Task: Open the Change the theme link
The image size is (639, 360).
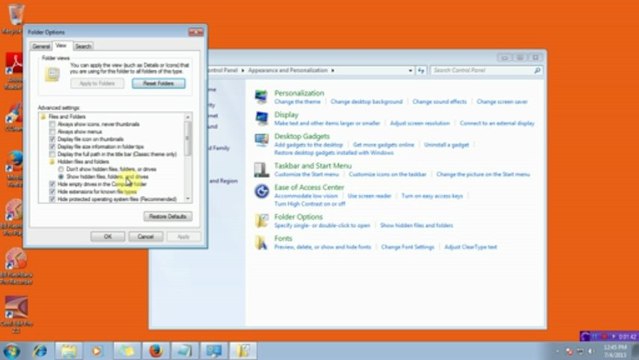Action: (297, 102)
